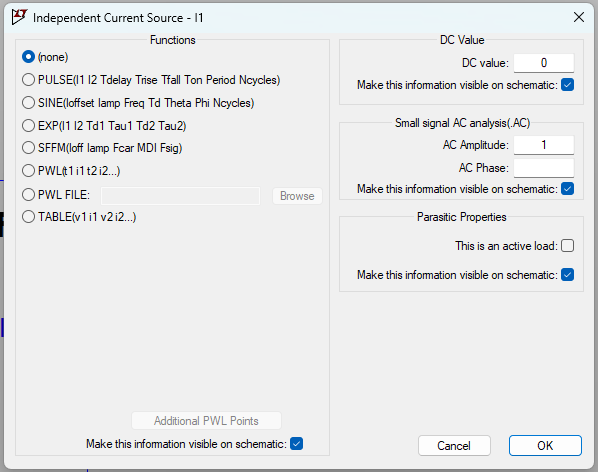Viewport: 598px width, 472px height.
Task: Click into the DC value input field
Action: pos(543,63)
